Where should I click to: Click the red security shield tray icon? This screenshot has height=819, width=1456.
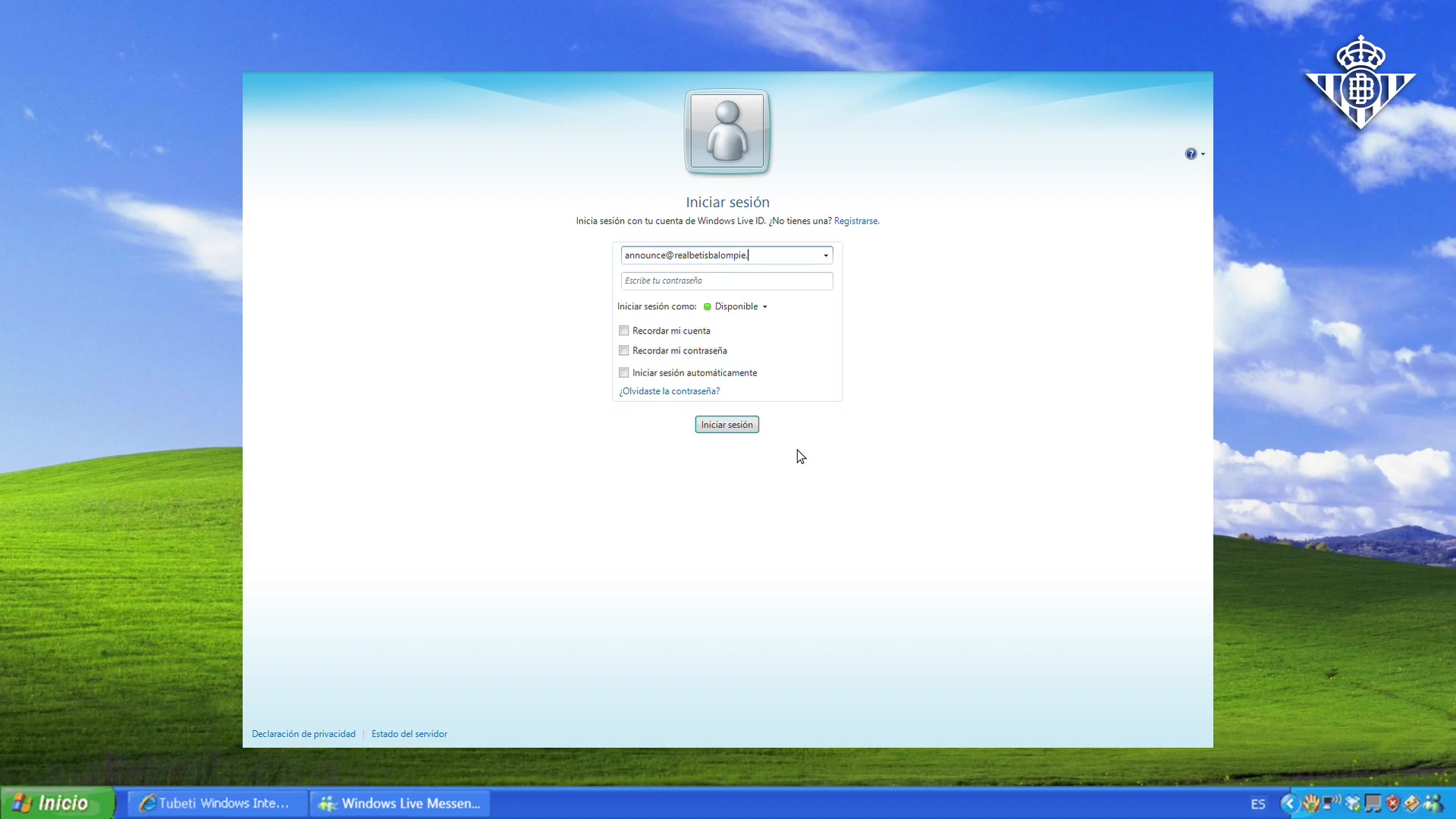[1393, 803]
